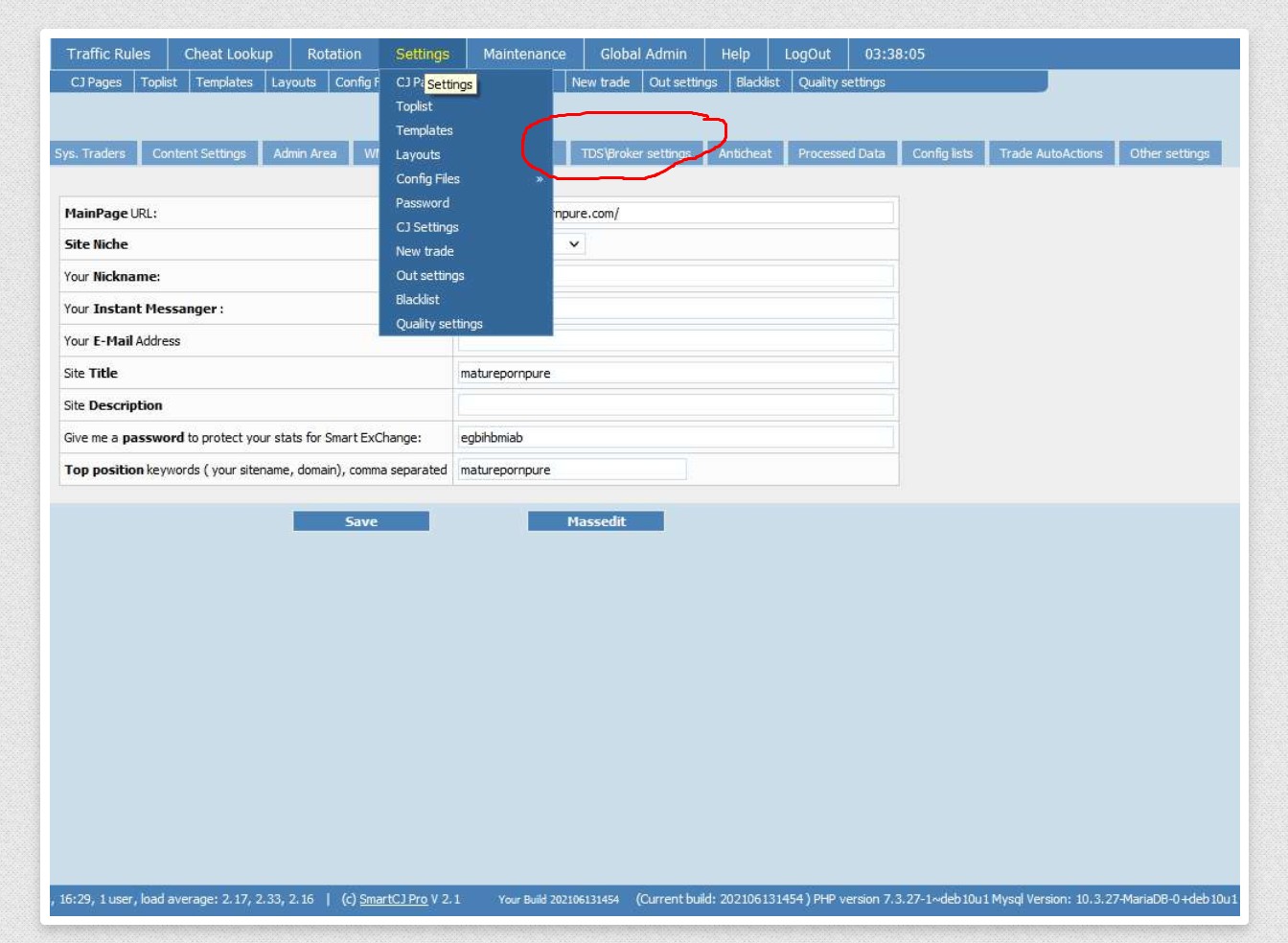The height and width of the screenshot is (943, 1288).
Task: Click Quality settings in the secondary bar
Action: click(x=841, y=82)
